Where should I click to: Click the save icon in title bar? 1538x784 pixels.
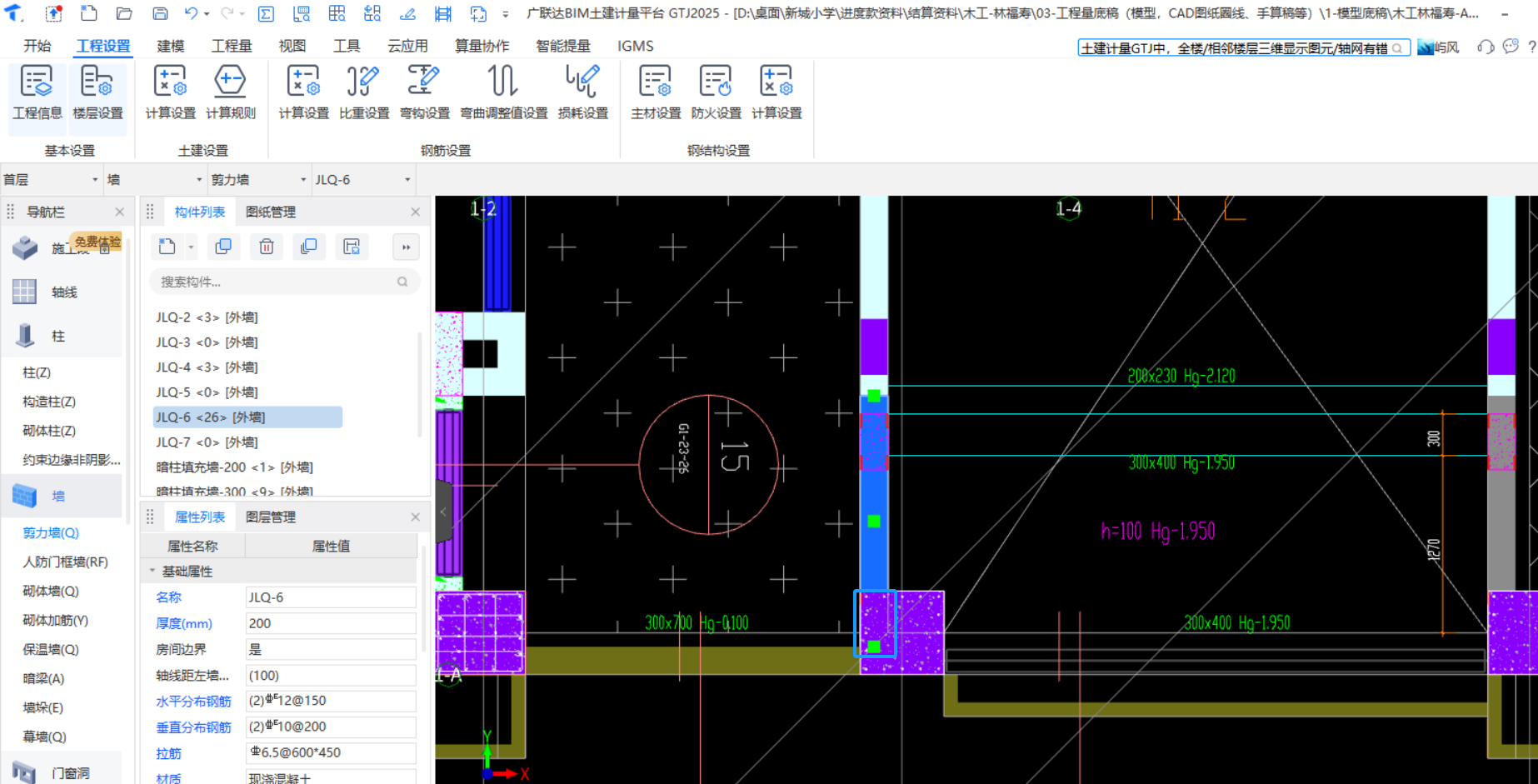point(160,13)
